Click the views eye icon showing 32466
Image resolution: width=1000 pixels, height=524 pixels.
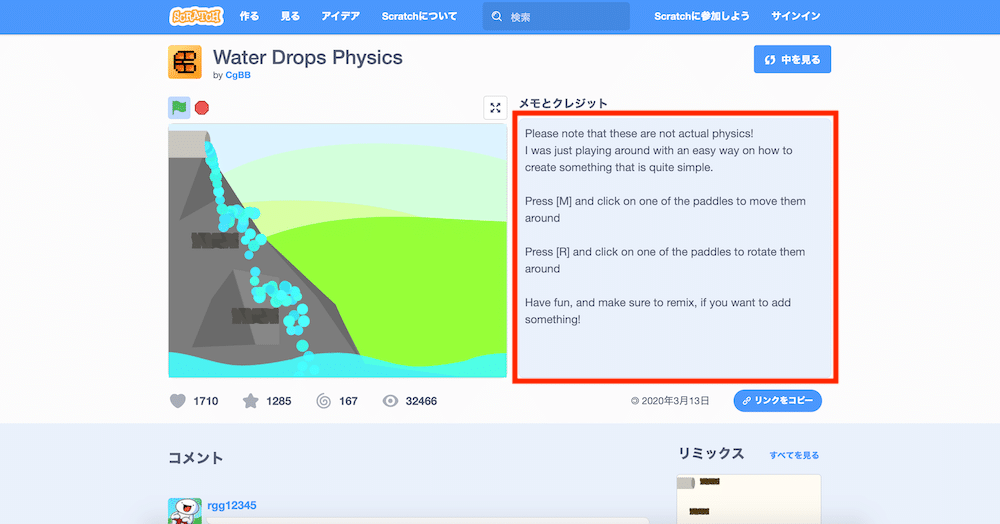tap(390, 401)
